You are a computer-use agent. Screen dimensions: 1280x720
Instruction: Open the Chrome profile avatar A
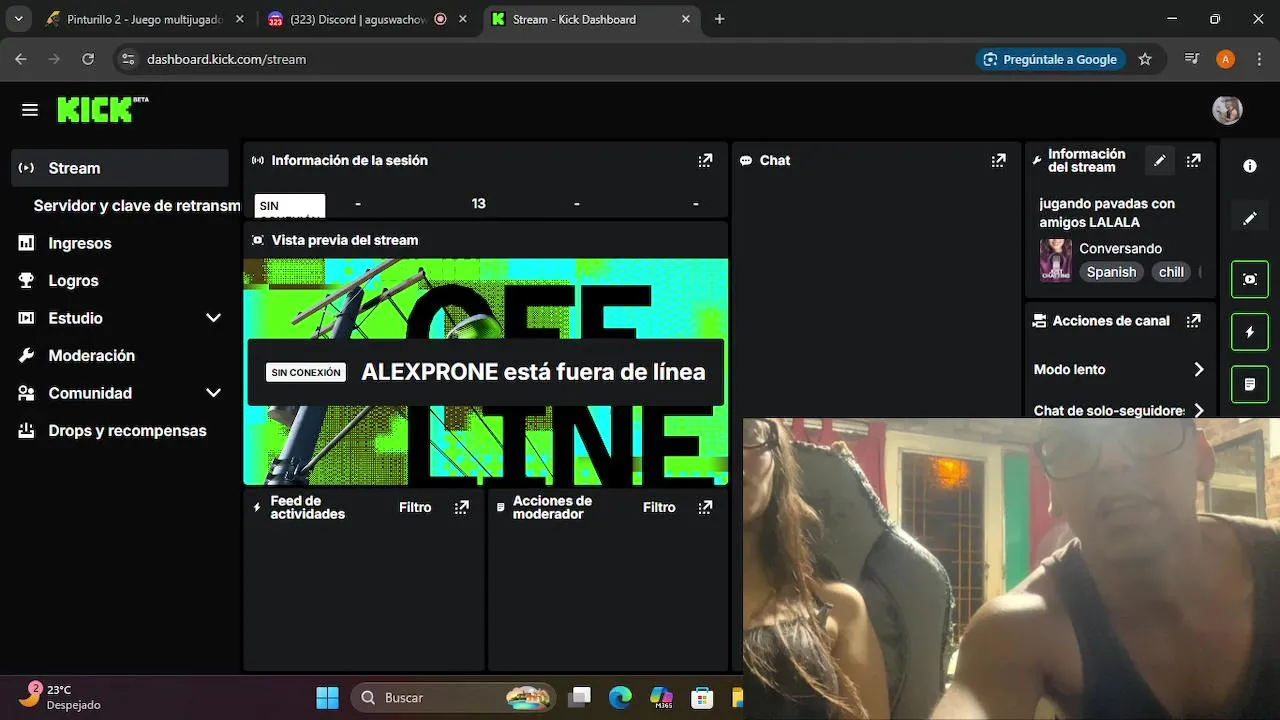(x=1225, y=59)
